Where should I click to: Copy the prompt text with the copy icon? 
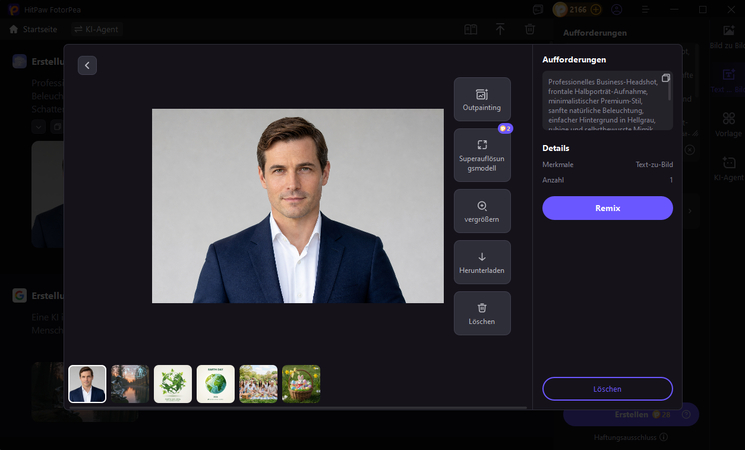tap(666, 78)
